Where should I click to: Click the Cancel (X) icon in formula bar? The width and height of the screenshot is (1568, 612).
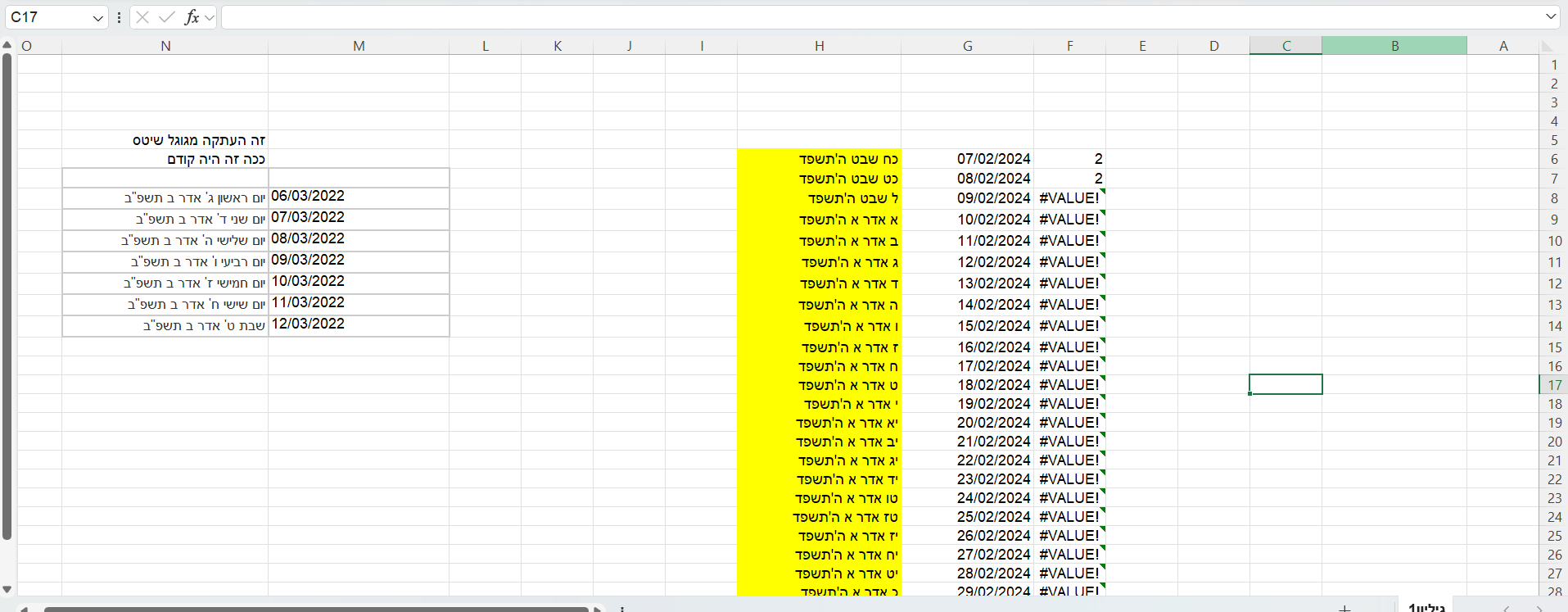[142, 17]
